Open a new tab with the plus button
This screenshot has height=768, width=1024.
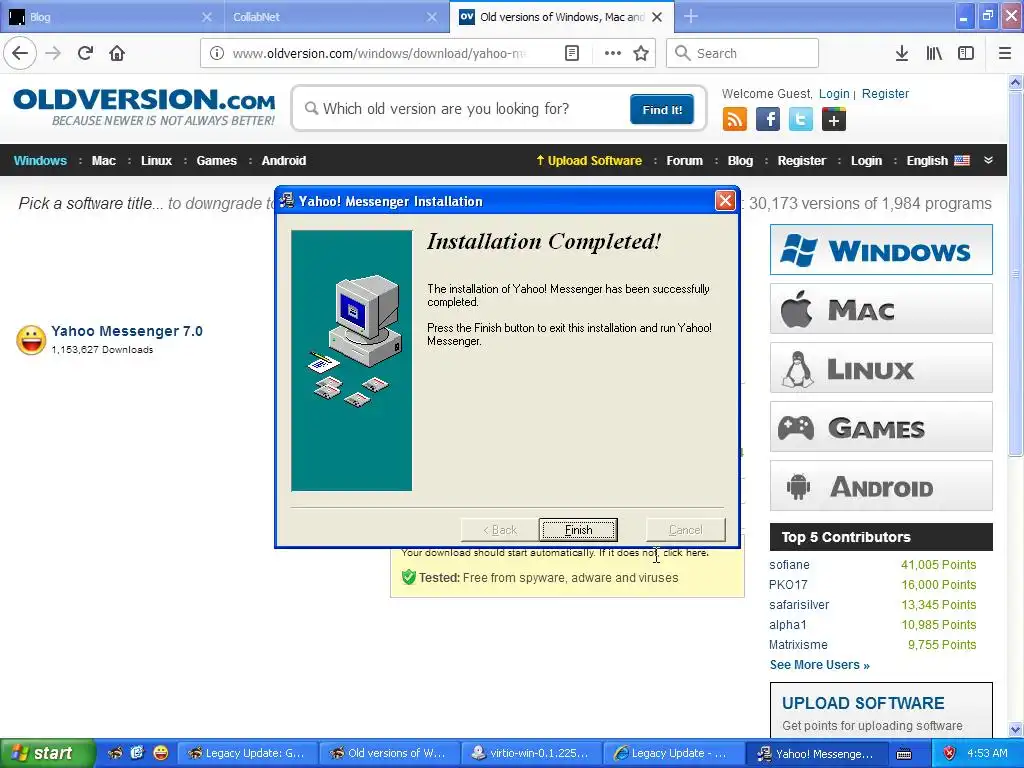(690, 17)
